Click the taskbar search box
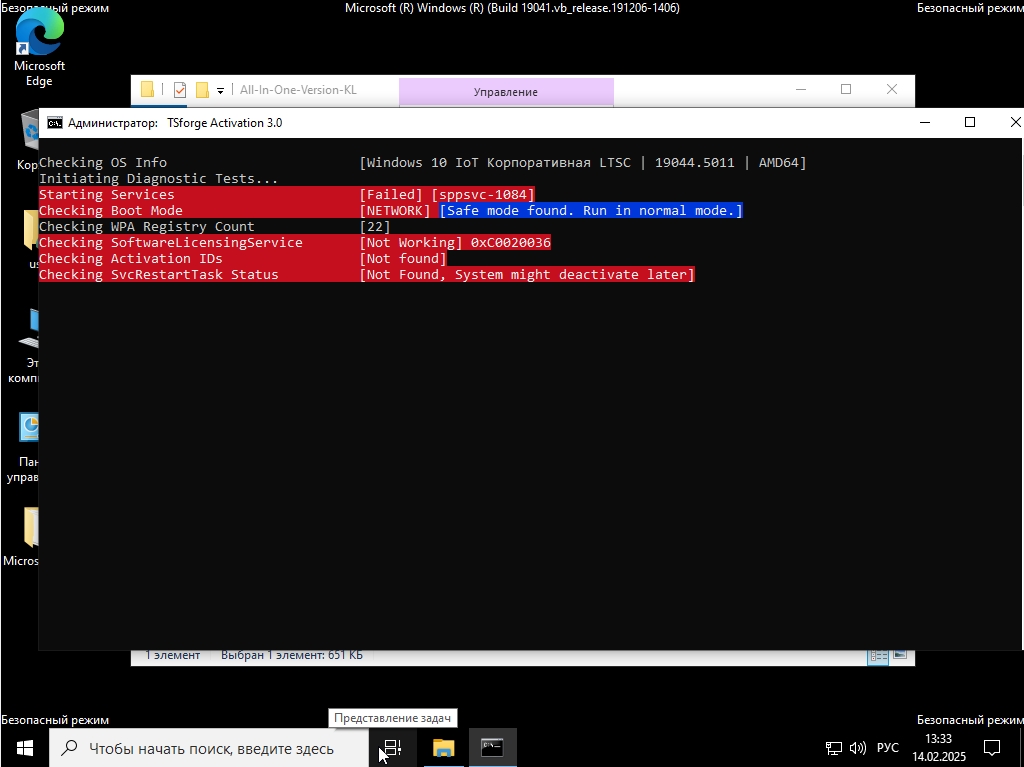 click(209, 748)
